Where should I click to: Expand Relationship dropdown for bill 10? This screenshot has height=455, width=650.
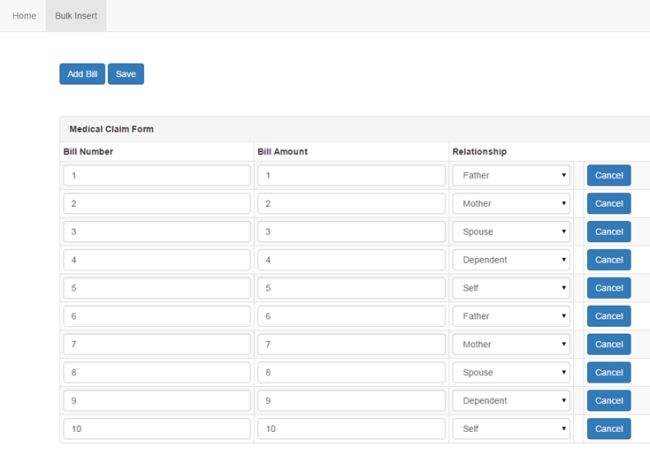(511, 428)
